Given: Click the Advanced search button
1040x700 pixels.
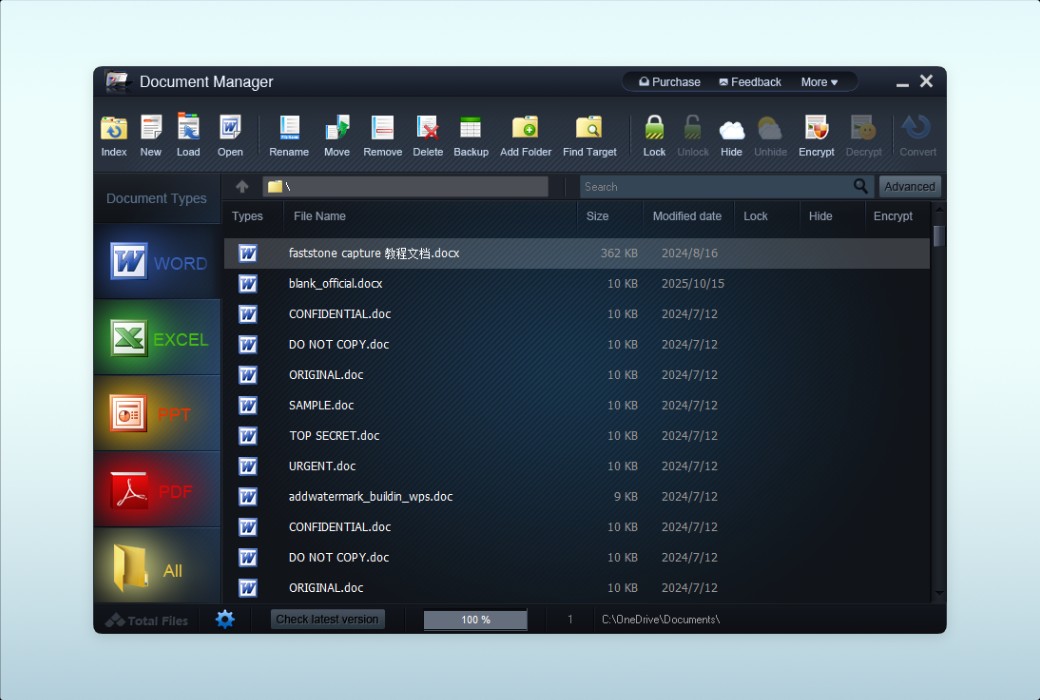Looking at the screenshot, I should 909,187.
